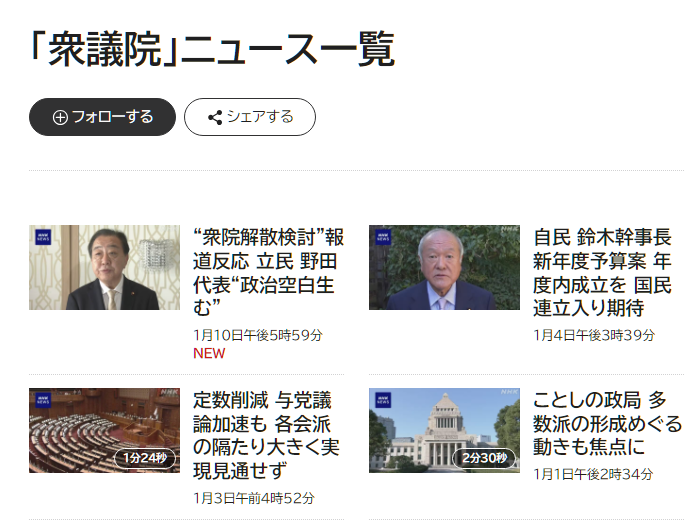The image size is (690, 521).
Task: Click the 鈴木幹事長 portrait thumbnail
Action: click(x=444, y=268)
